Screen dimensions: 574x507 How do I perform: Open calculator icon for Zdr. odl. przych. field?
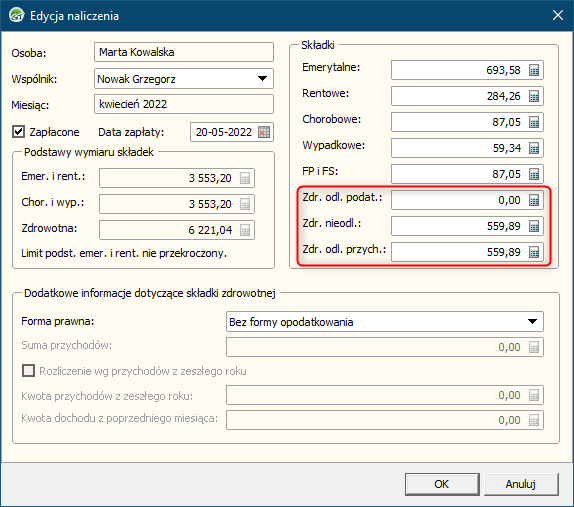[534, 252]
